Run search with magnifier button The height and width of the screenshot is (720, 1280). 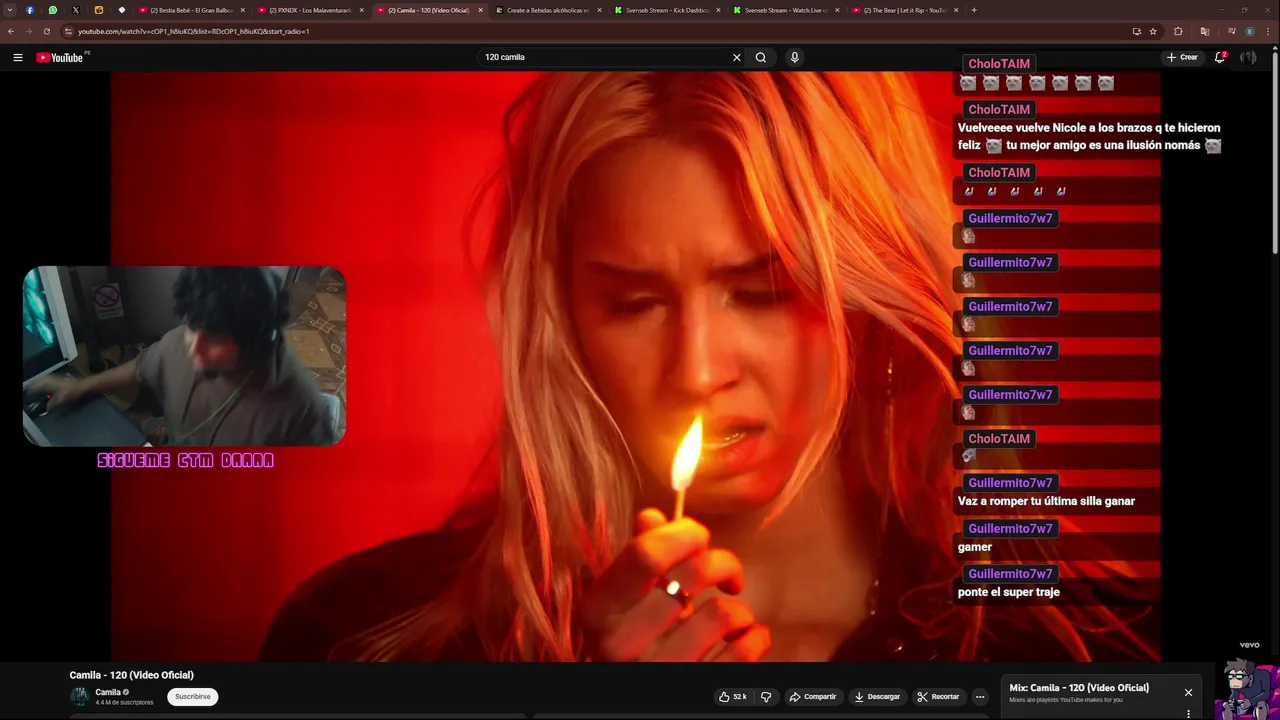(x=761, y=57)
